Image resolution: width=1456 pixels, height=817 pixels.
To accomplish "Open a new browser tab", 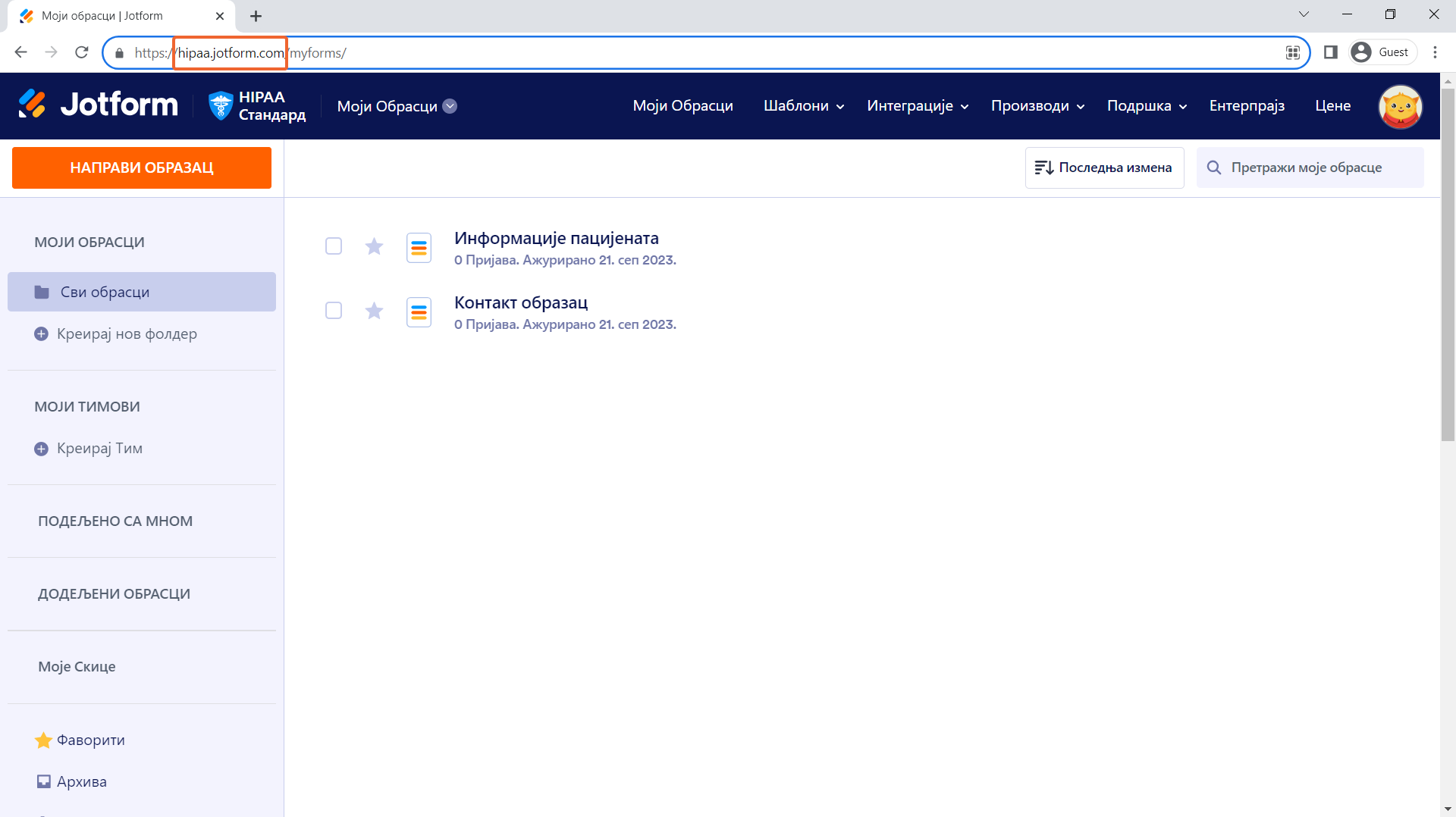I will [x=256, y=16].
